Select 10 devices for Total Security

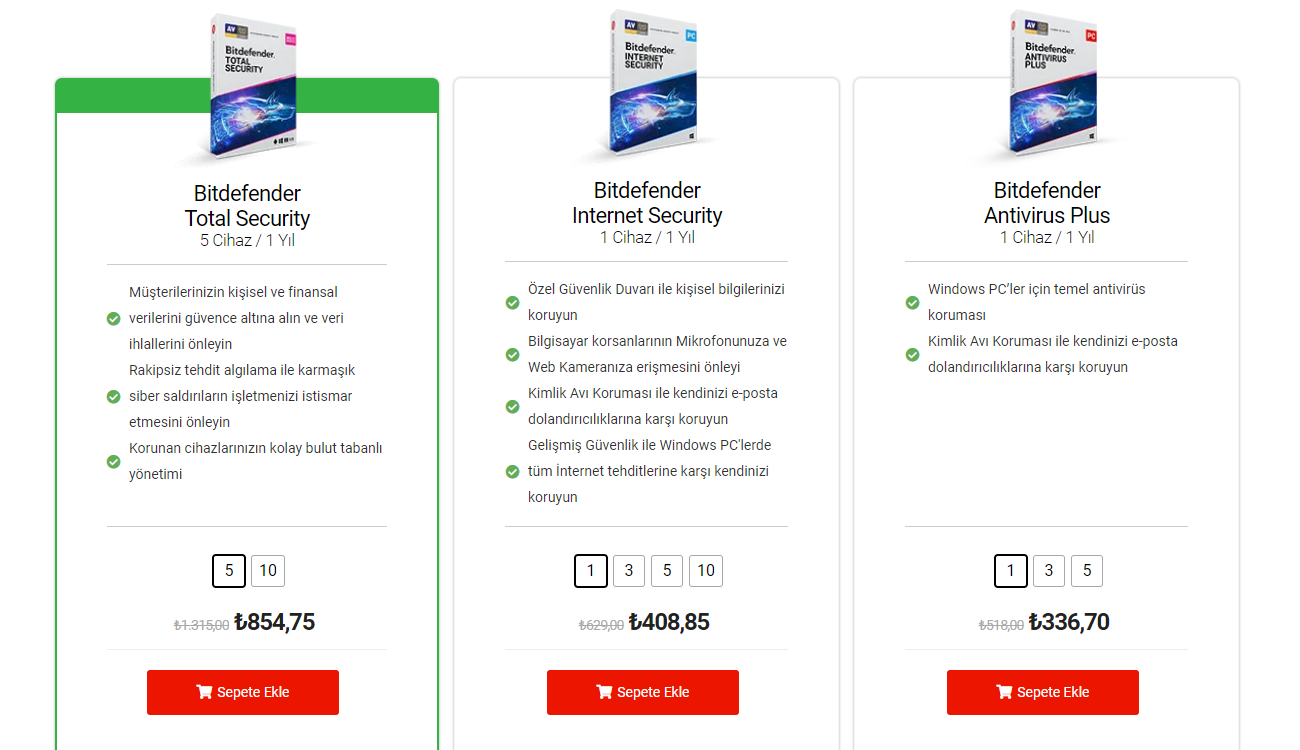(268, 571)
